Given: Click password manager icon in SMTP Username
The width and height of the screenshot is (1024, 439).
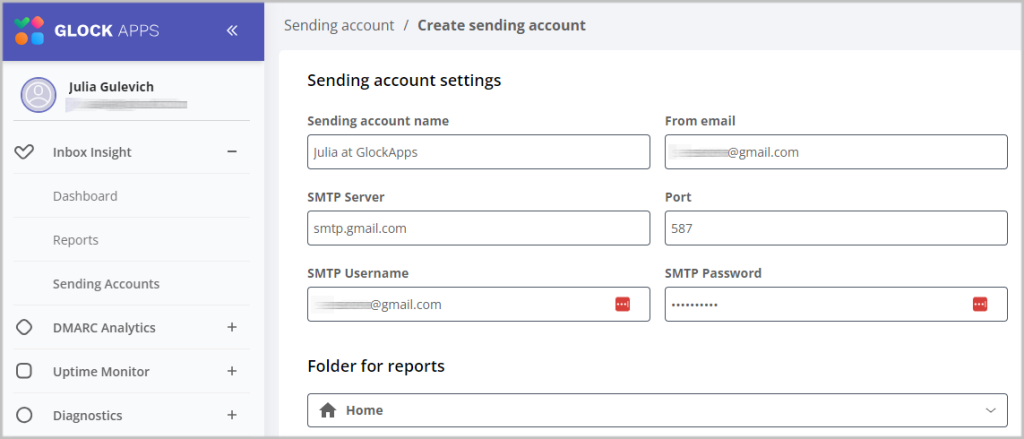Looking at the screenshot, I should (622, 304).
